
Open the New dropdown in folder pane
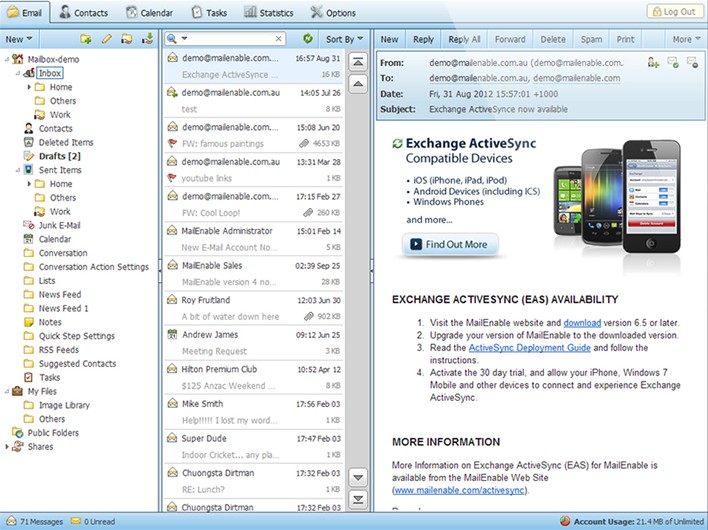(19, 39)
